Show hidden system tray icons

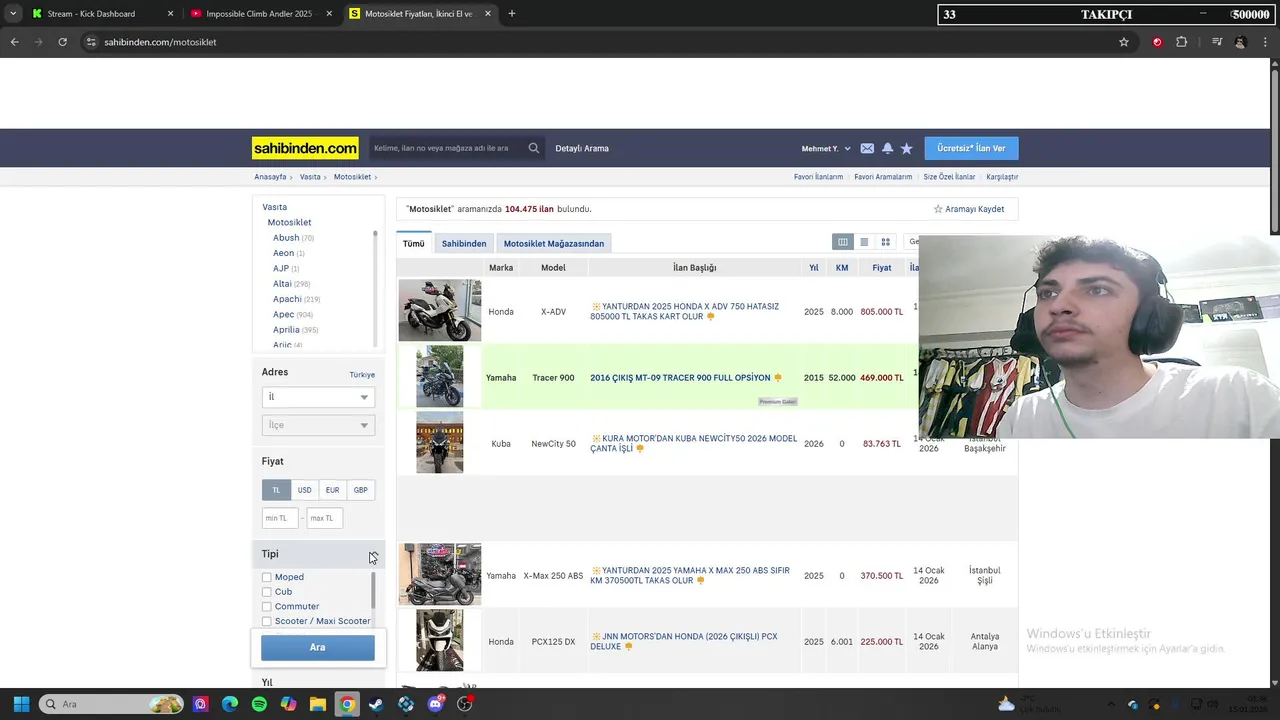pos(1110,704)
